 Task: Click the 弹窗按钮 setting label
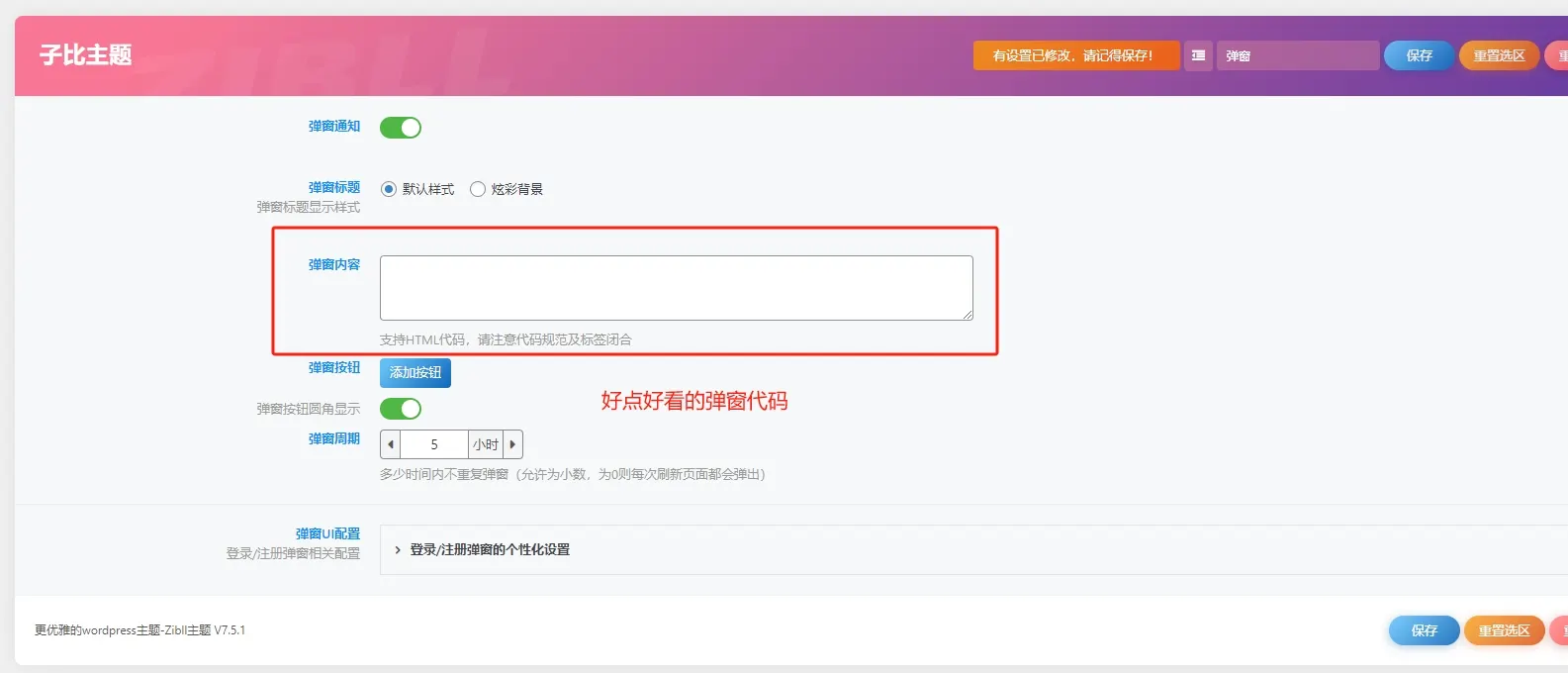point(334,367)
